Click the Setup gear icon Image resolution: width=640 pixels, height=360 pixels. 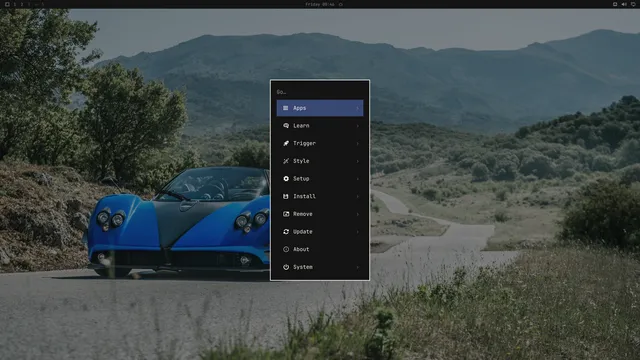tap(286, 179)
